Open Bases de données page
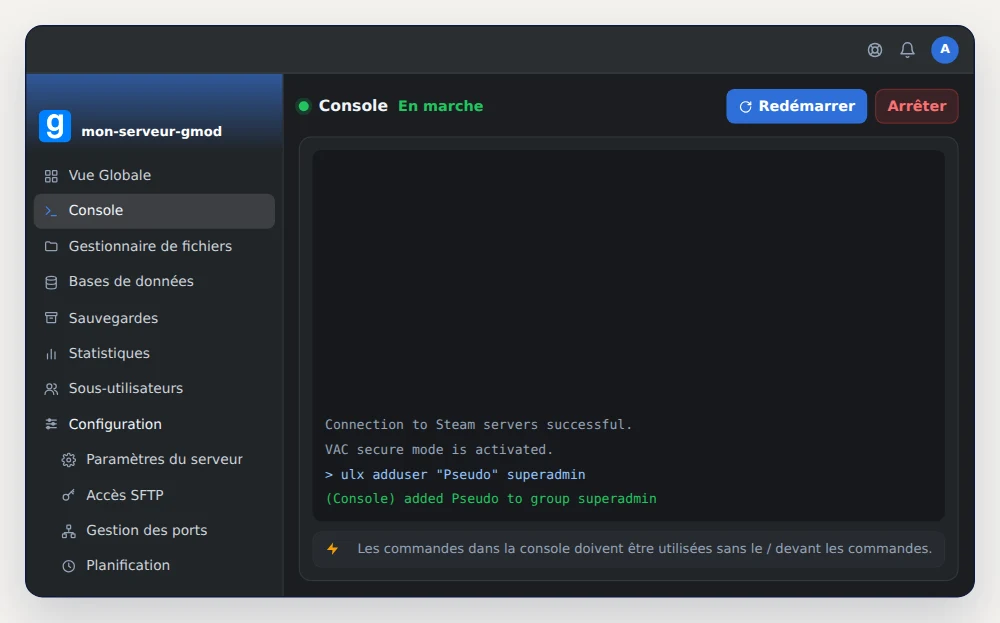 point(154,281)
